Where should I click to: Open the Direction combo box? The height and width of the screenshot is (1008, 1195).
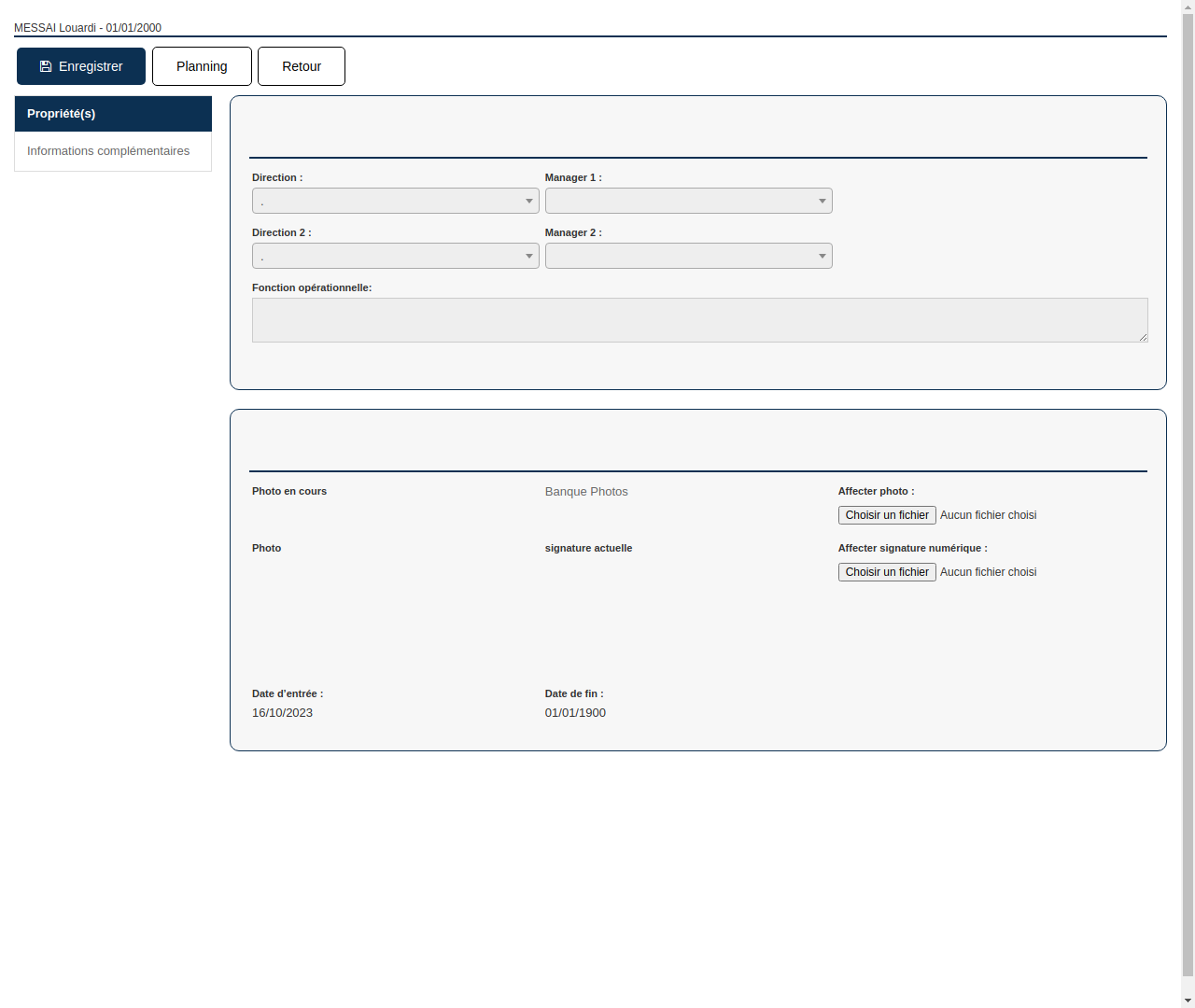click(395, 201)
